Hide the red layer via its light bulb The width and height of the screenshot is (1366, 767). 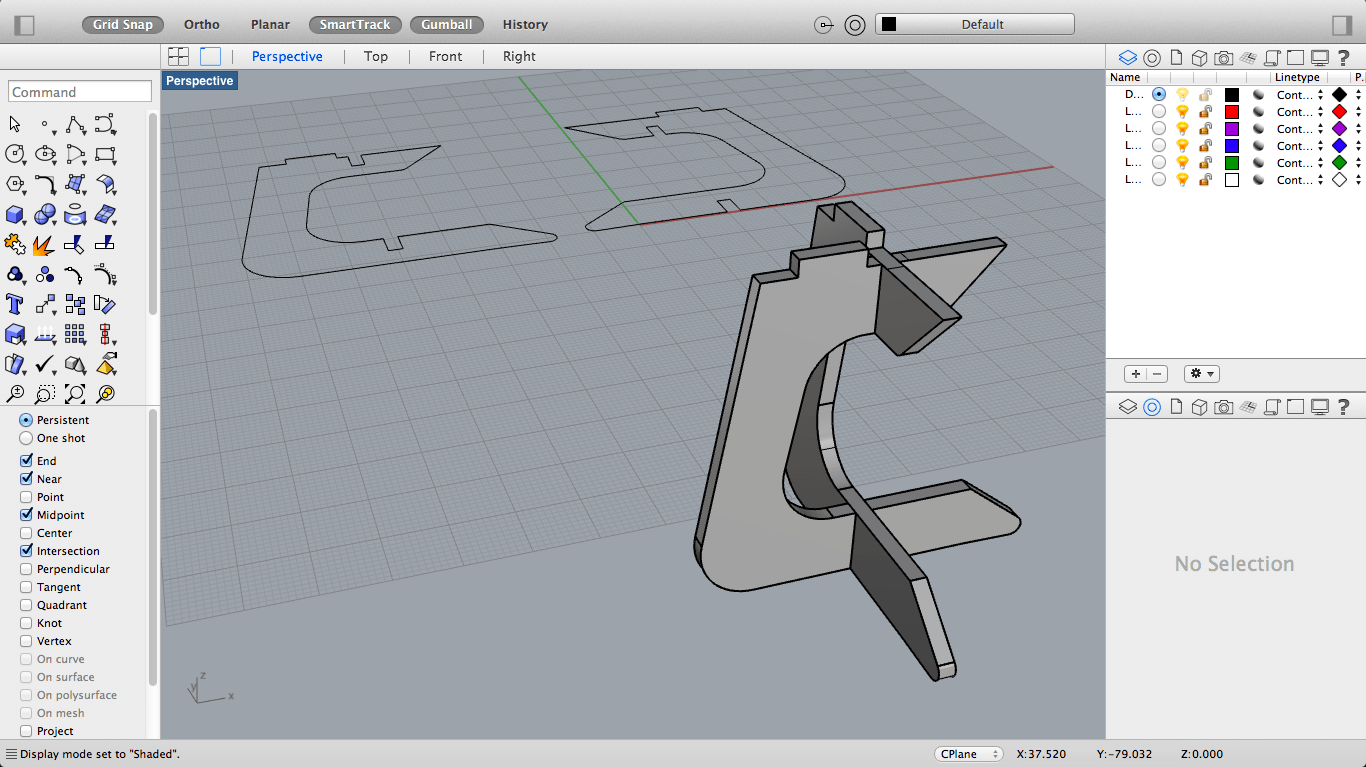click(x=1182, y=112)
